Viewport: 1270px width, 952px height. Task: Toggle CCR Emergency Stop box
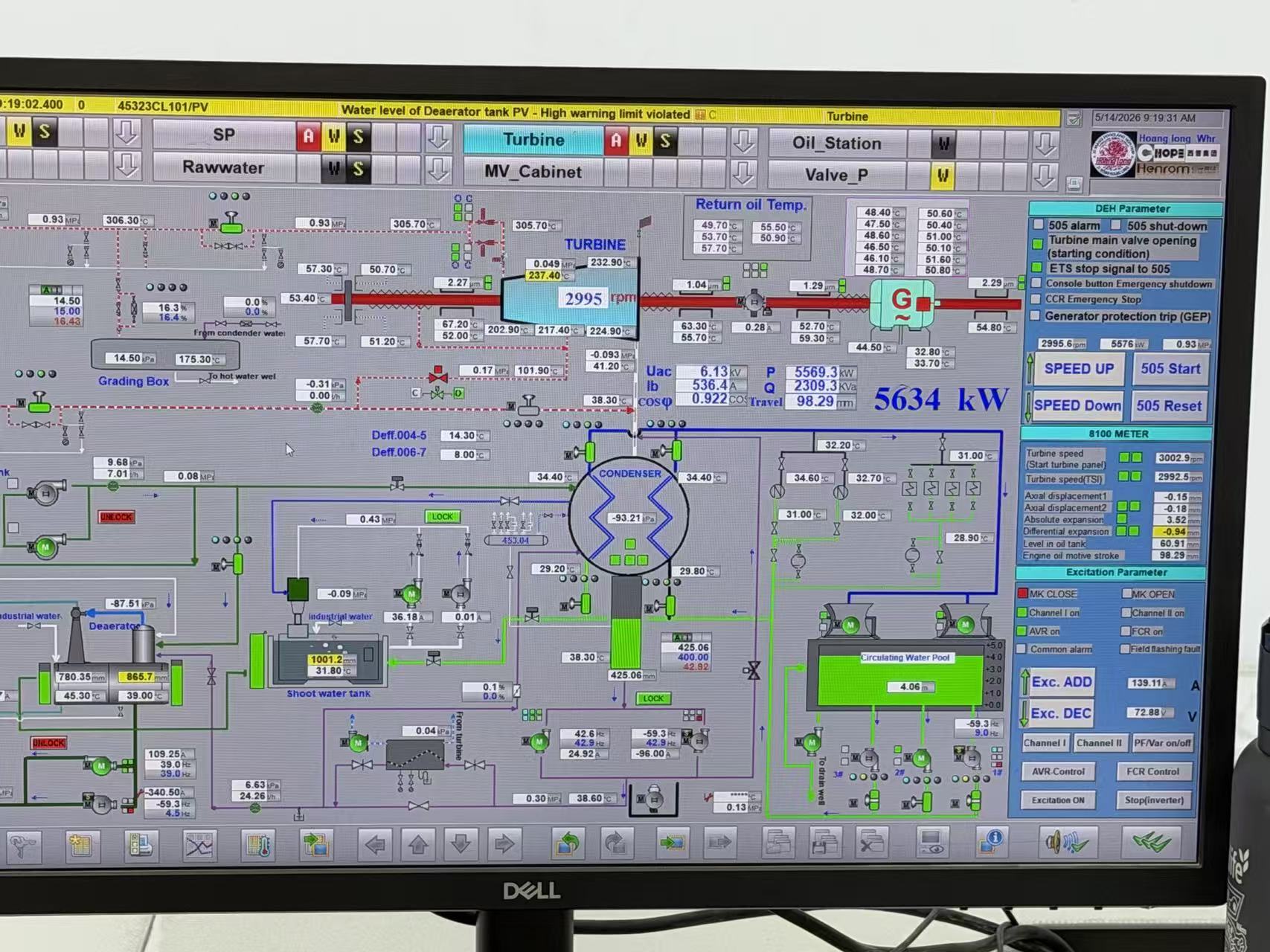[x=1035, y=299]
